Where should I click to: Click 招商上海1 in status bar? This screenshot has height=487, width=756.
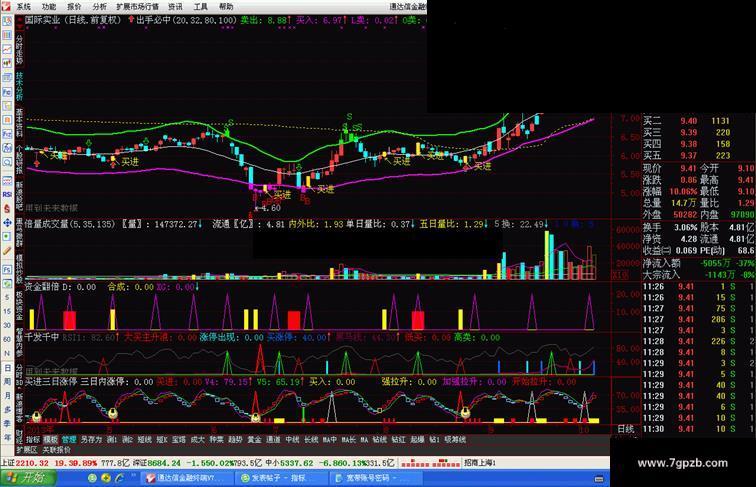point(480,463)
